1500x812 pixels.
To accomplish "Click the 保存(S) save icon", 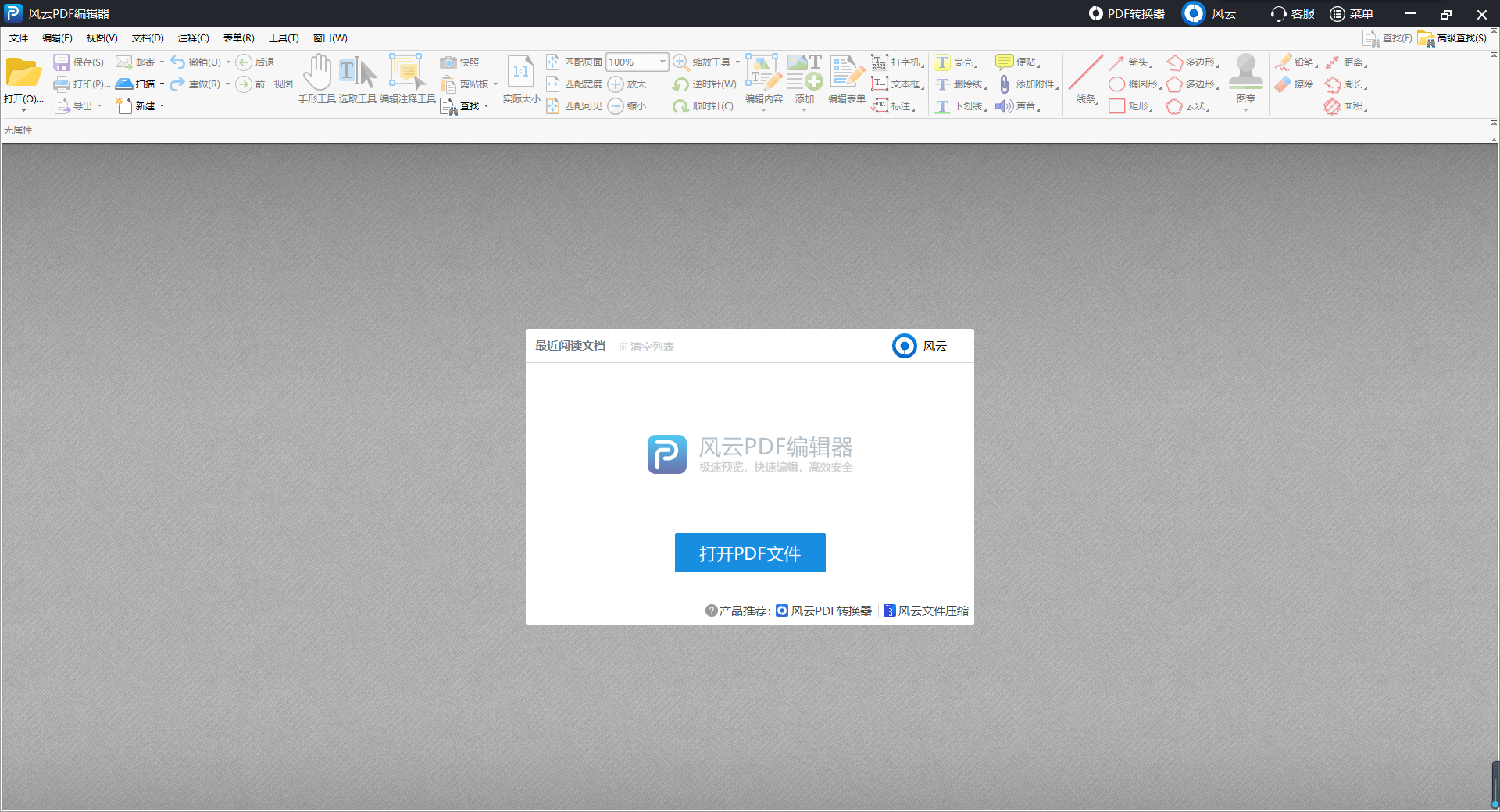I will (x=62, y=62).
